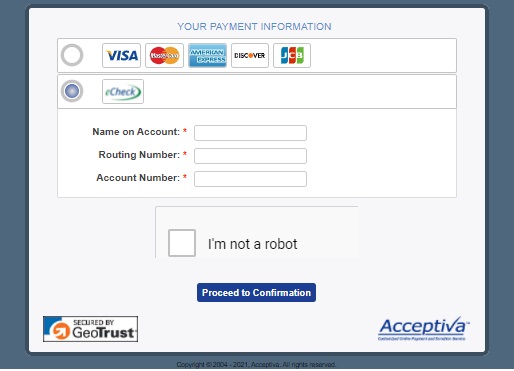This screenshot has width=514, height=371.
Task: Click into the Account Number input box
Action: click(x=250, y=179)
